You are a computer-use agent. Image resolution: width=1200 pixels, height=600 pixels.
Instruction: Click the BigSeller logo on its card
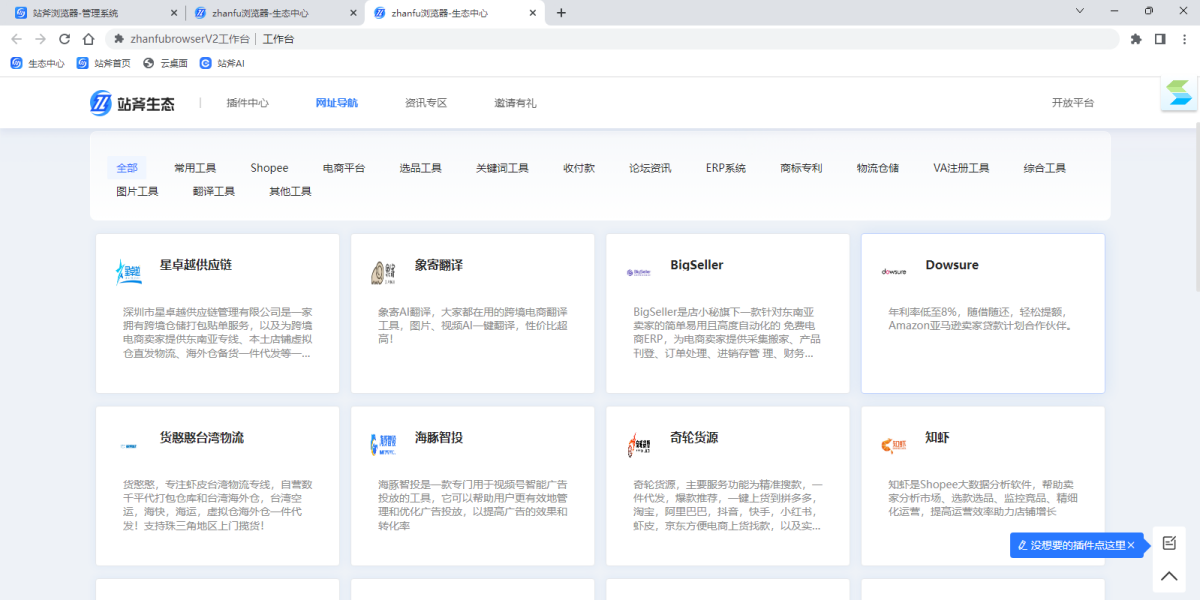point(637,270)
